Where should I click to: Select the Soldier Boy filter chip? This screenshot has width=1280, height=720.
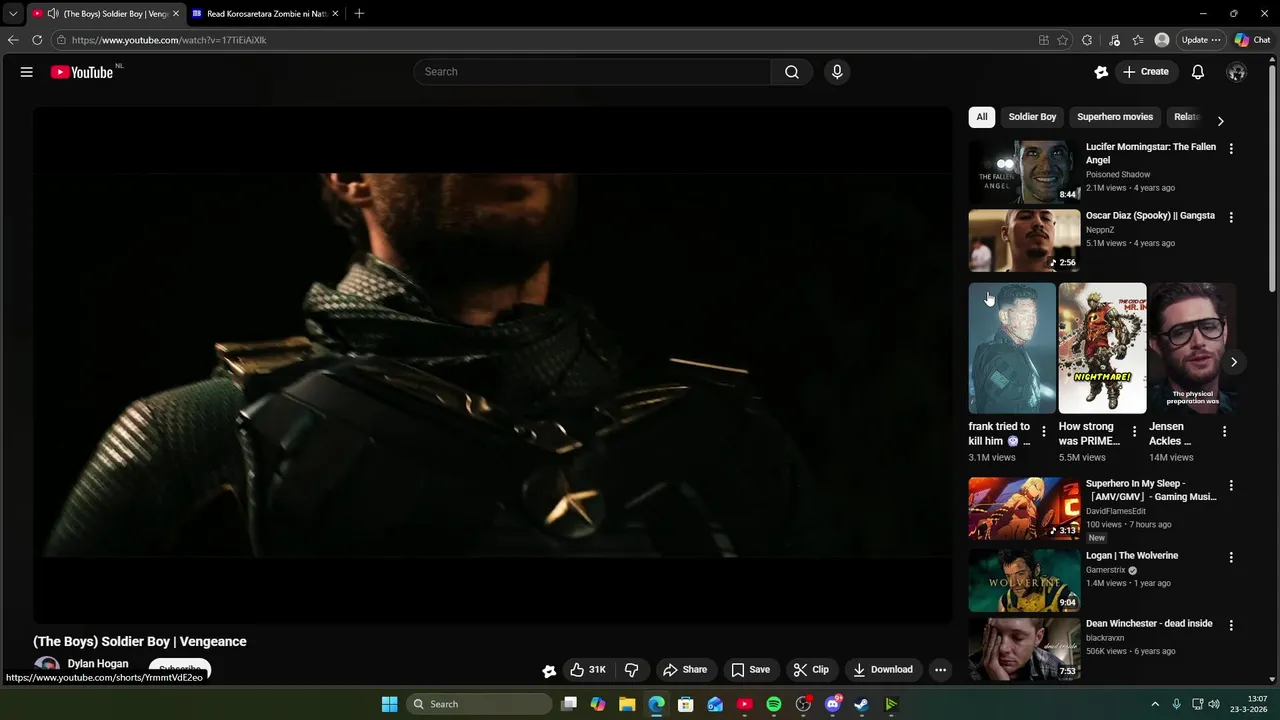[x=1032, y=117]
